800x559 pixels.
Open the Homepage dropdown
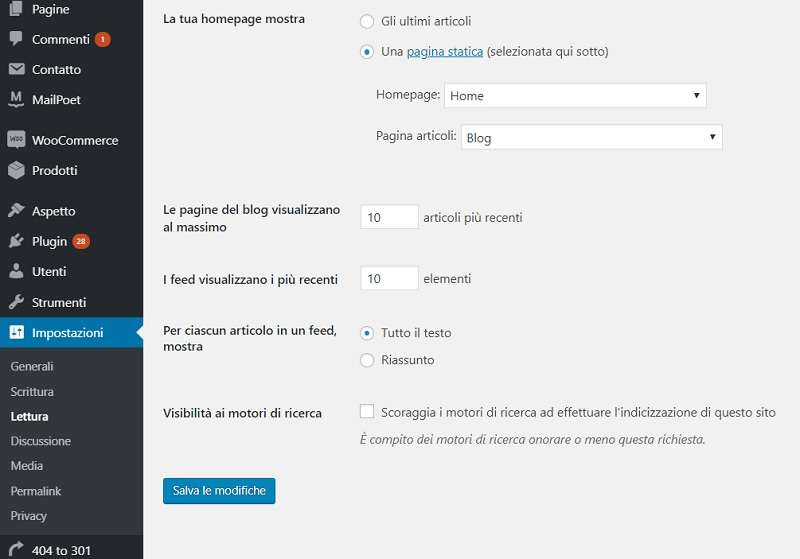[575, 96]
